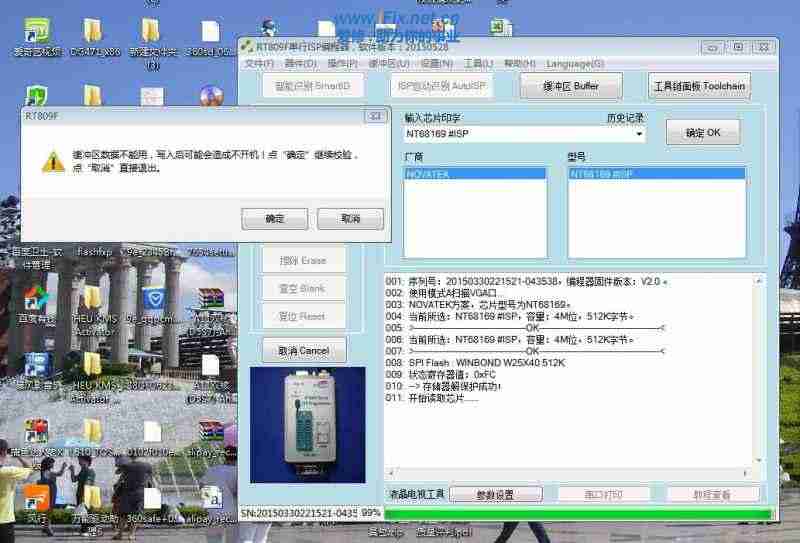Click the RT809F programmer device photo
Viewport: 800px width, 543px height.
[x=308, y=425]
